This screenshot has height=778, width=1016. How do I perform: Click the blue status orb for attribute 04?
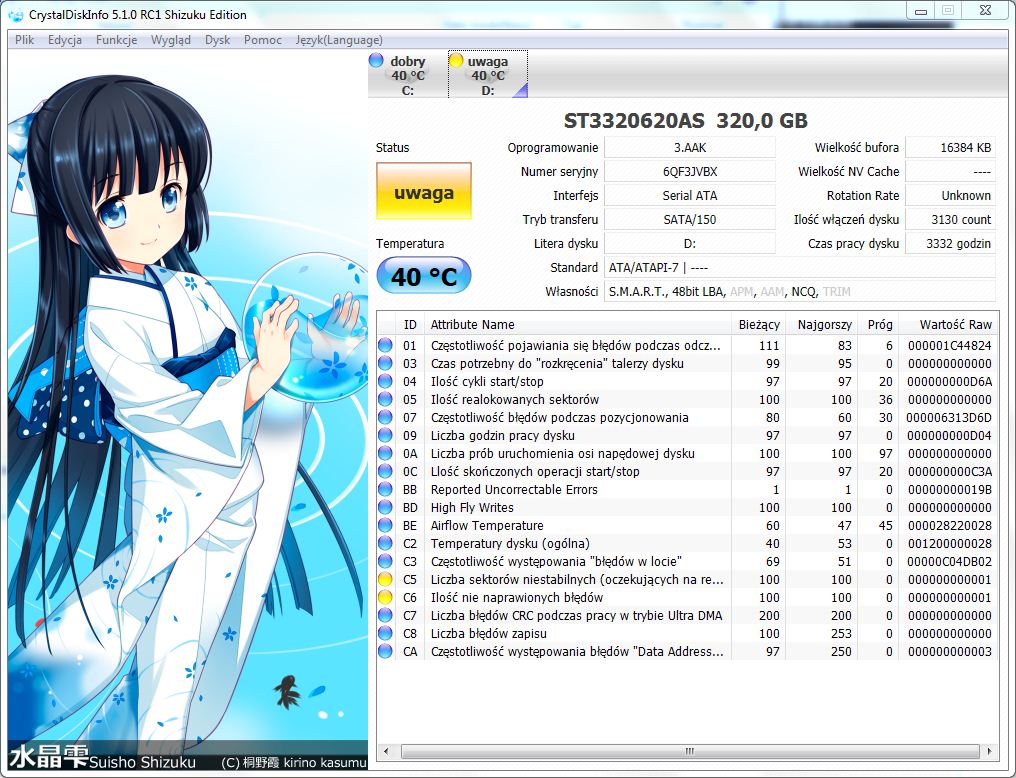click(x=386, y=382)
